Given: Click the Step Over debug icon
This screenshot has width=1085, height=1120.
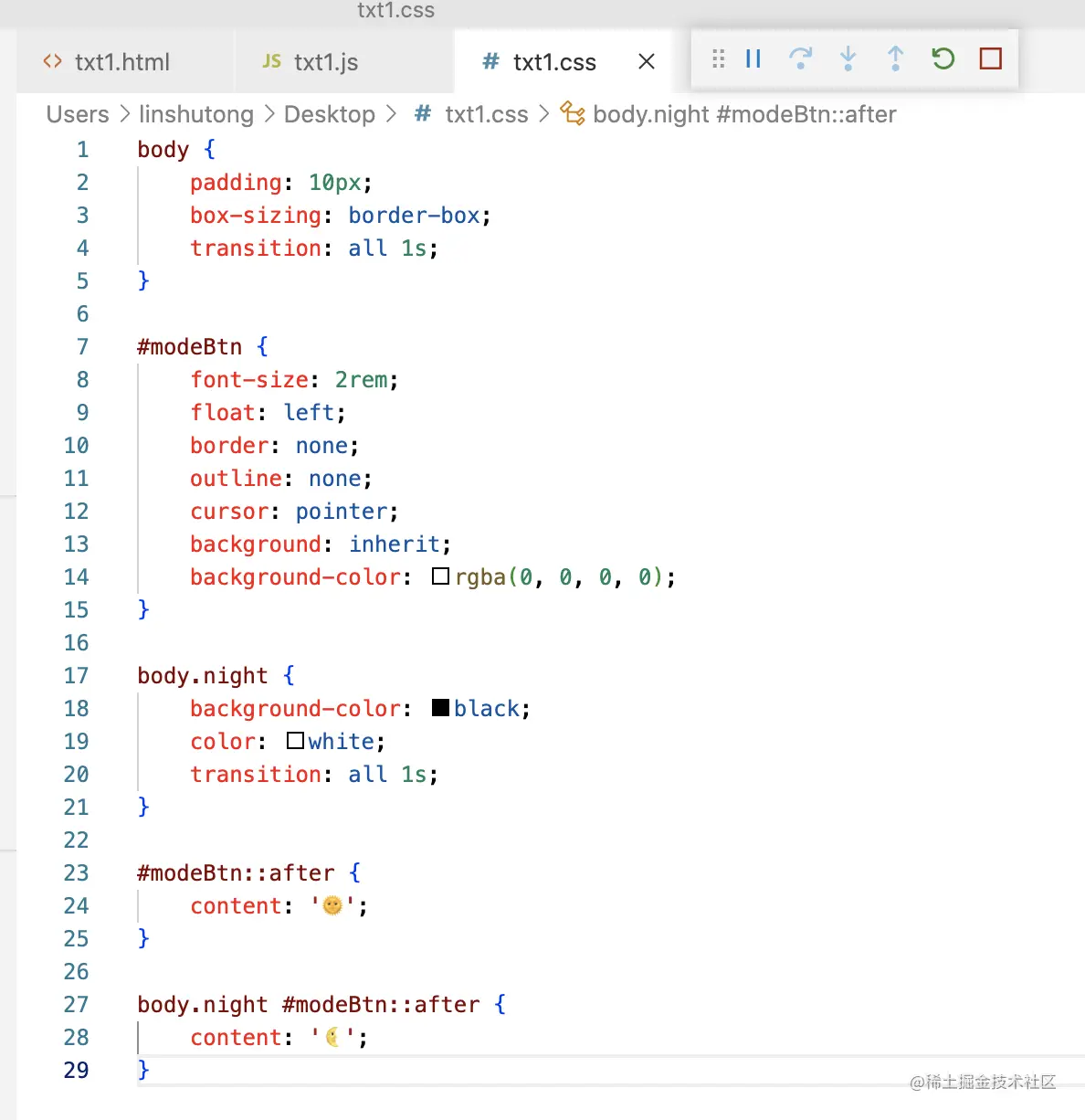Looking at the screenshot, I should coord(801,59).
